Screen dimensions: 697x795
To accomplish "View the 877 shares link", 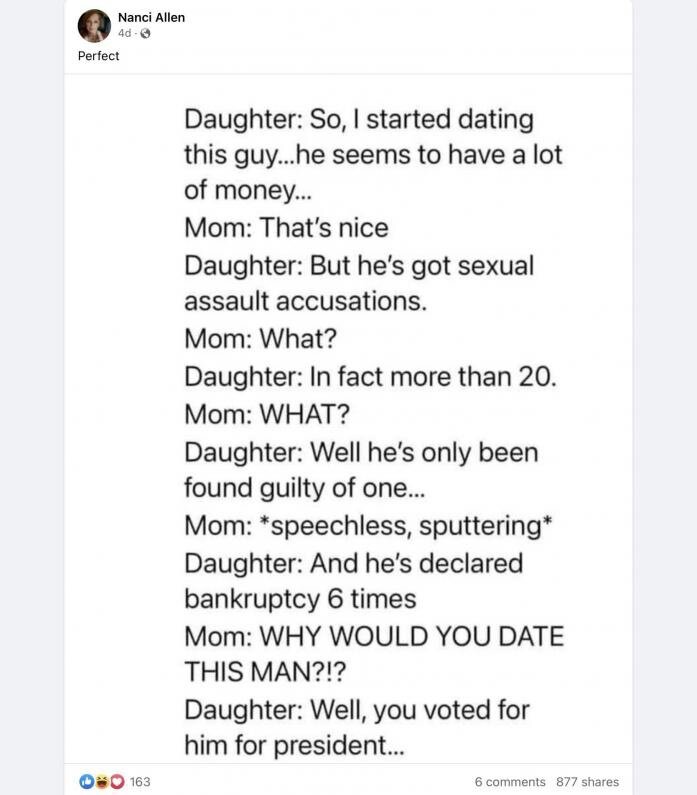I will [588, 782].
